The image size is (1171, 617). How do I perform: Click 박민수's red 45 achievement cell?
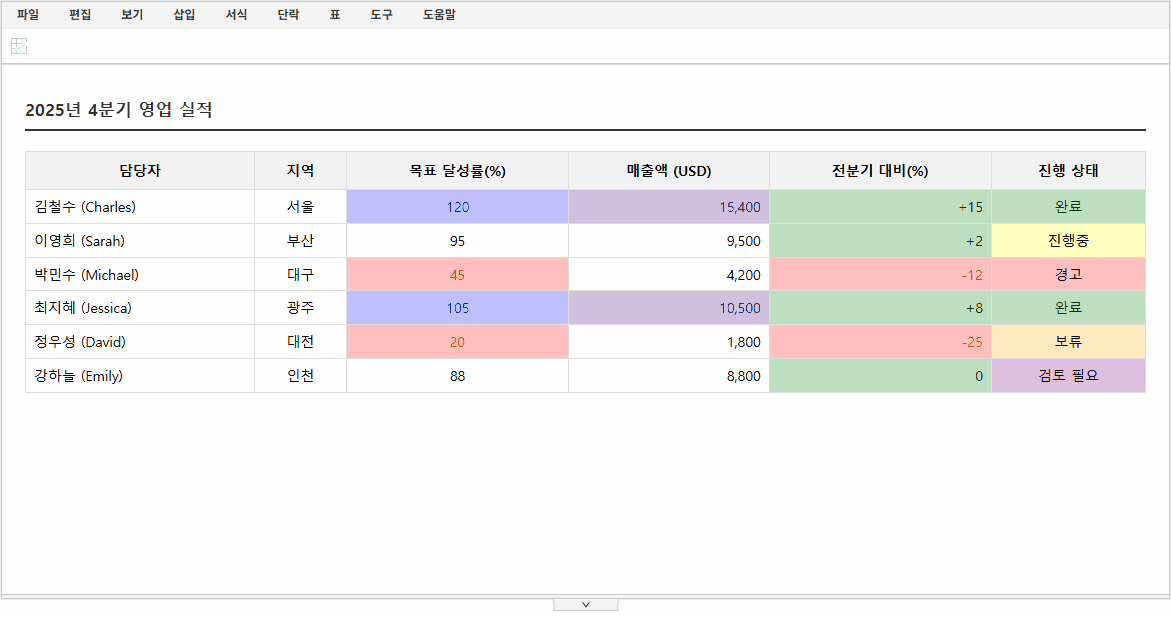click(456, 273)
